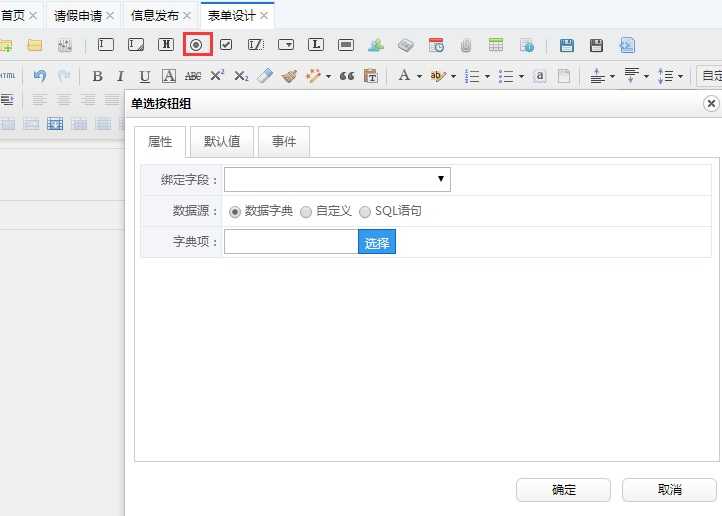Click the text direction icon below HTML
This screenshot has width=722, height=516.
[x=7, y=99]
